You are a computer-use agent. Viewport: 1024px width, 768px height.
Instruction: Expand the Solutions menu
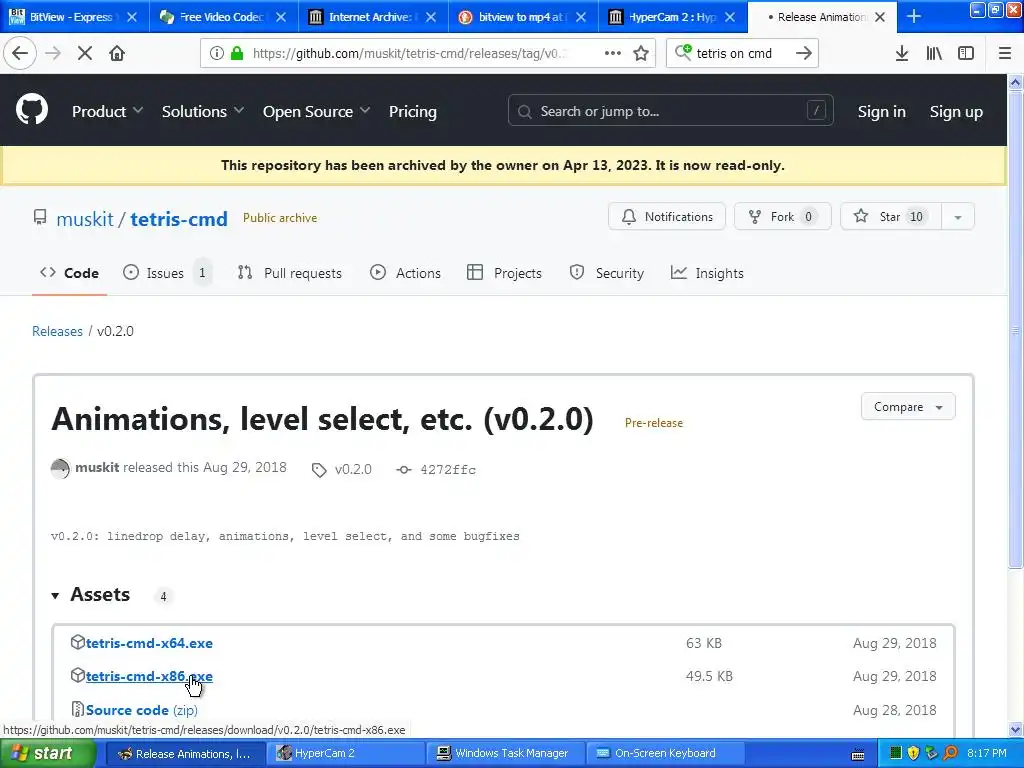point(202,112)
